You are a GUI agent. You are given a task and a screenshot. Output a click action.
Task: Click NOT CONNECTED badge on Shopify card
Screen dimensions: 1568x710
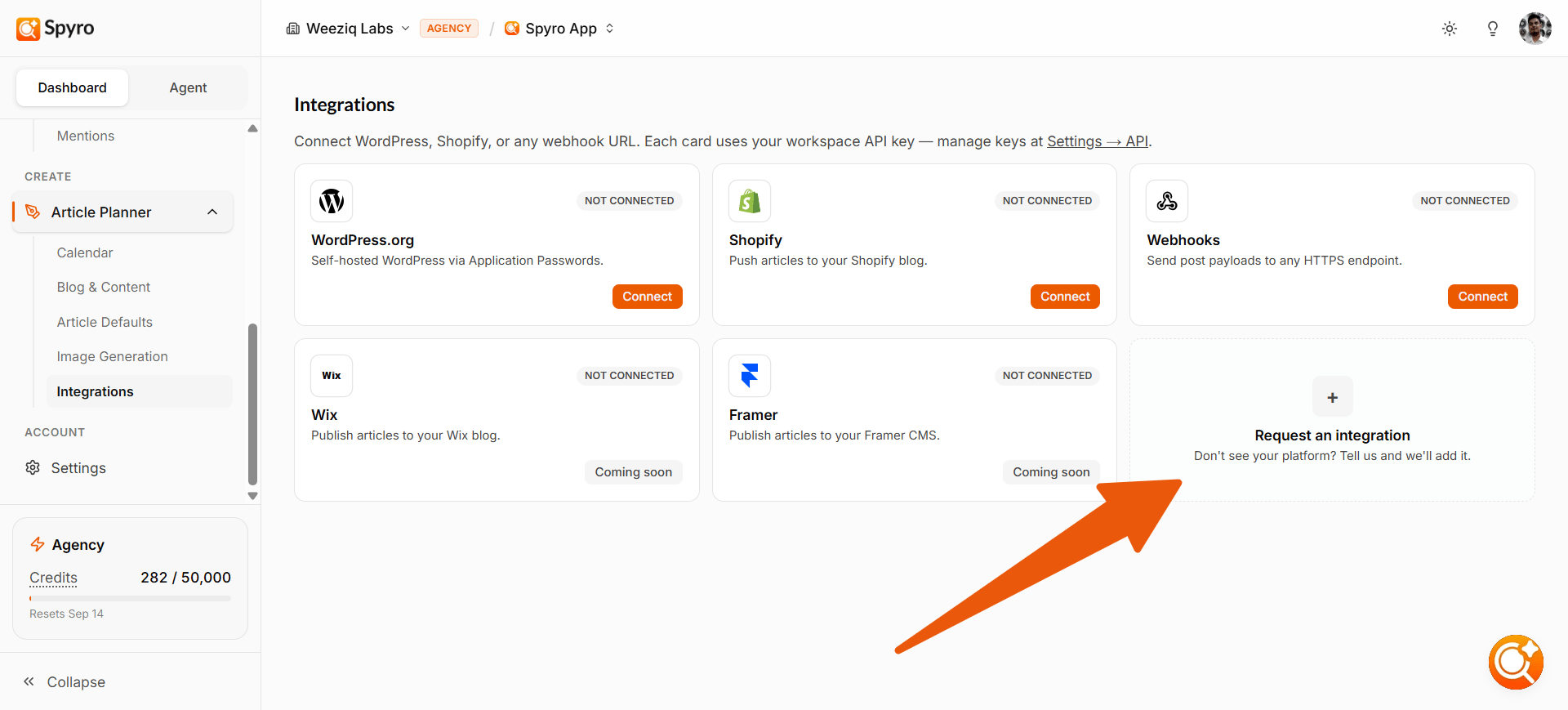point(1047,201)
